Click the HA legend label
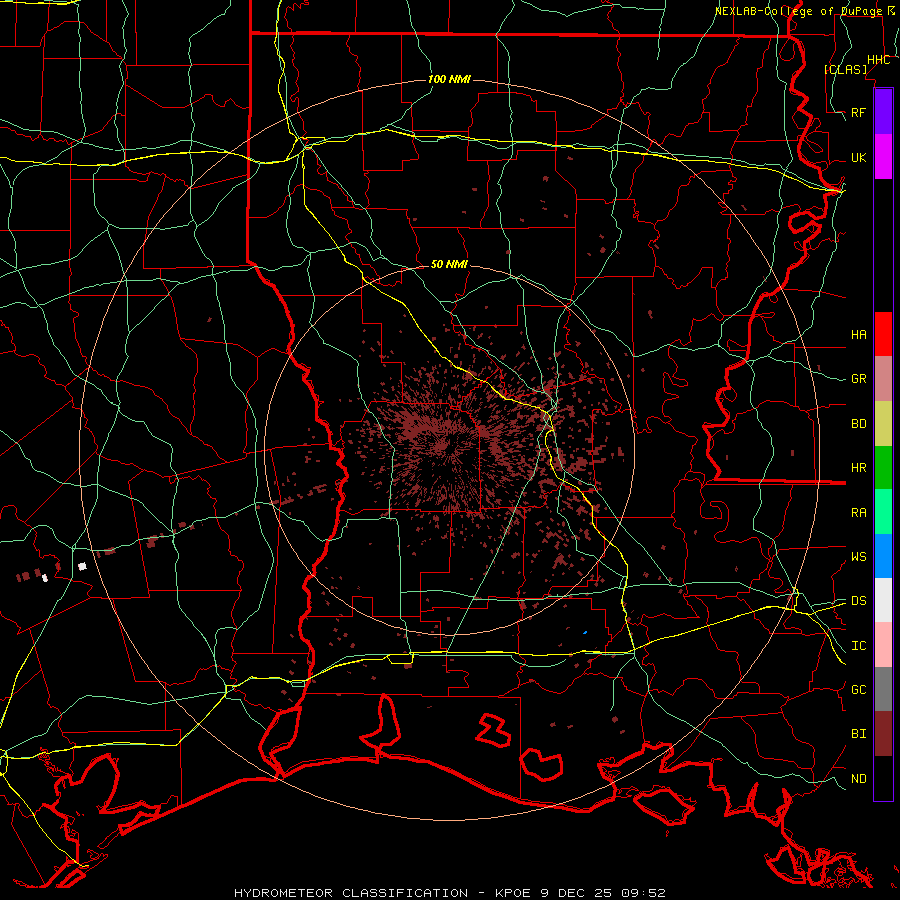The width and height of the screenshot is (900, 900). 859,334
